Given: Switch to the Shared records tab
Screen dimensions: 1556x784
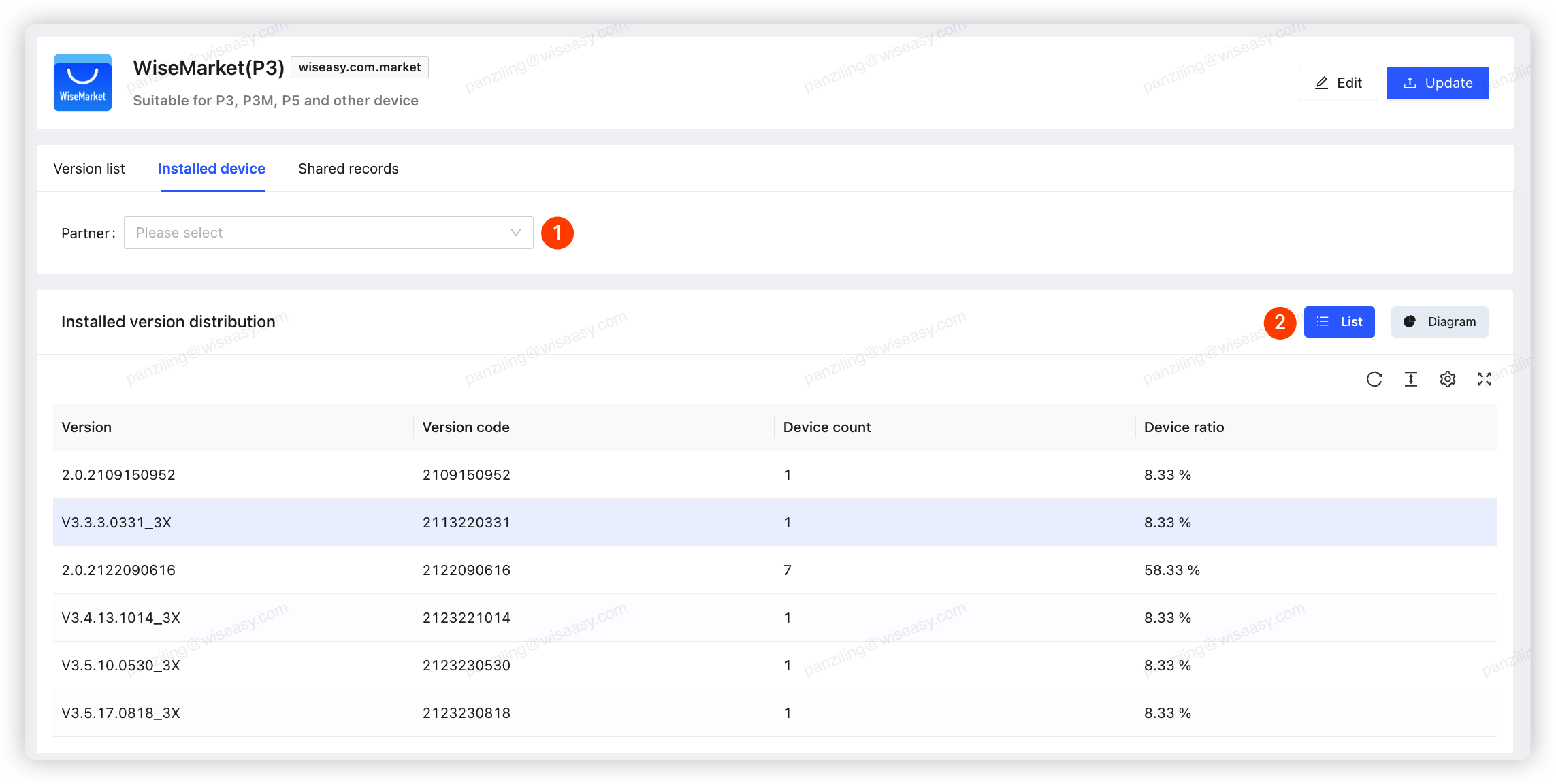Looking at the screenshot, I should tap(348, 169).
